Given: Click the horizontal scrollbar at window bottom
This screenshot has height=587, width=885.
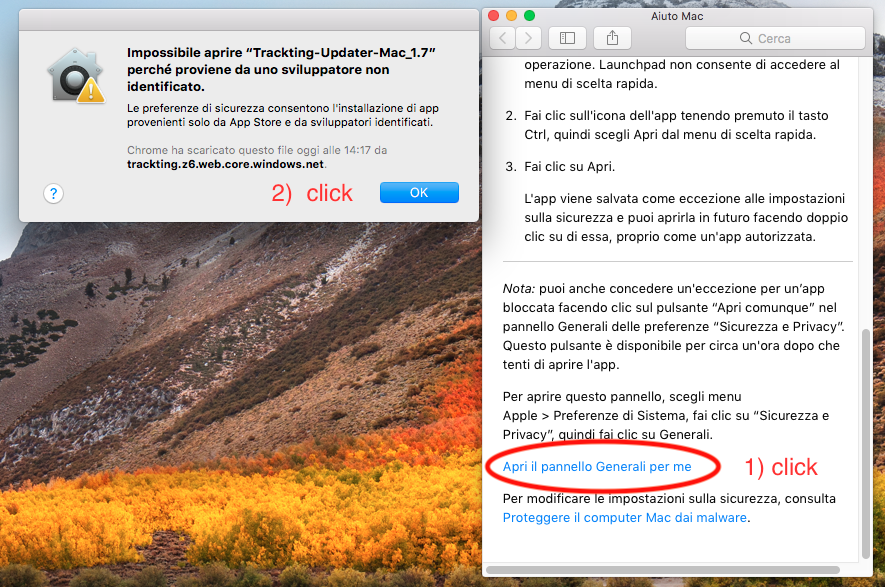Looking at the screenshot, I should (663, 570).
